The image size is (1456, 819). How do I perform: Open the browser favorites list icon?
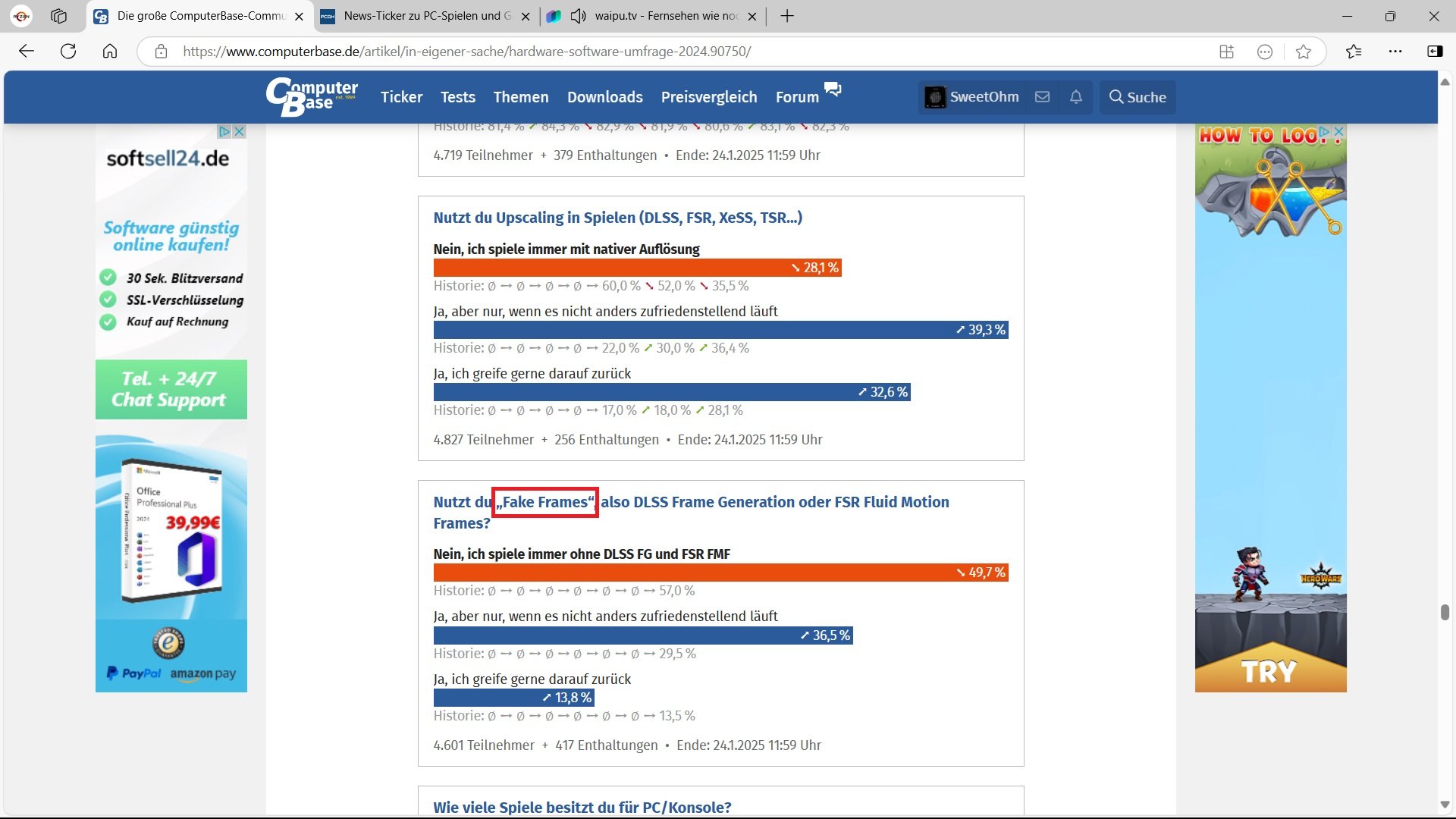(1354, 52)
